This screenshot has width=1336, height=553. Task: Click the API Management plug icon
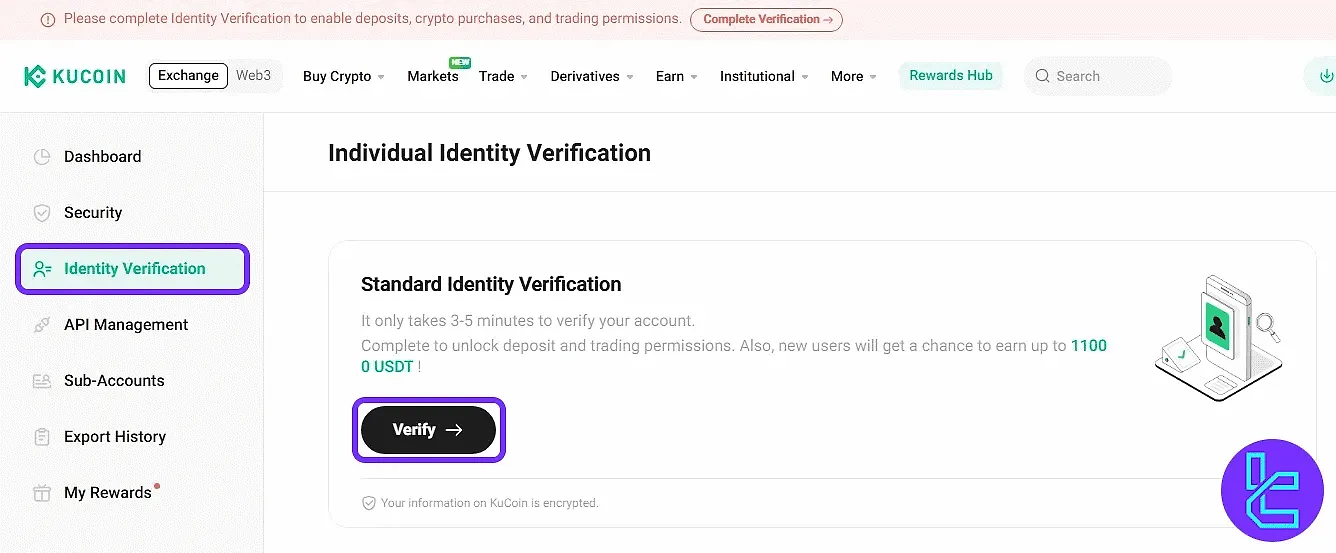pos(42,325)
